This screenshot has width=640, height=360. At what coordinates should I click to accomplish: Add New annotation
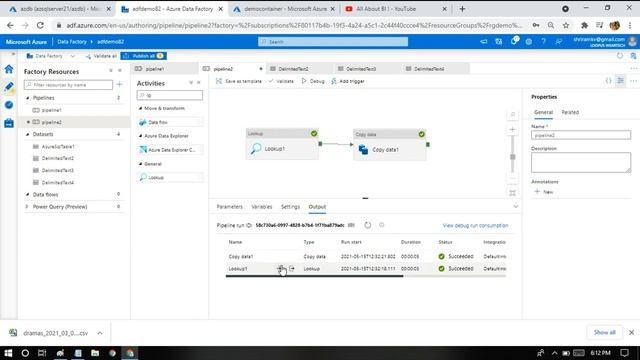point(544,192)
